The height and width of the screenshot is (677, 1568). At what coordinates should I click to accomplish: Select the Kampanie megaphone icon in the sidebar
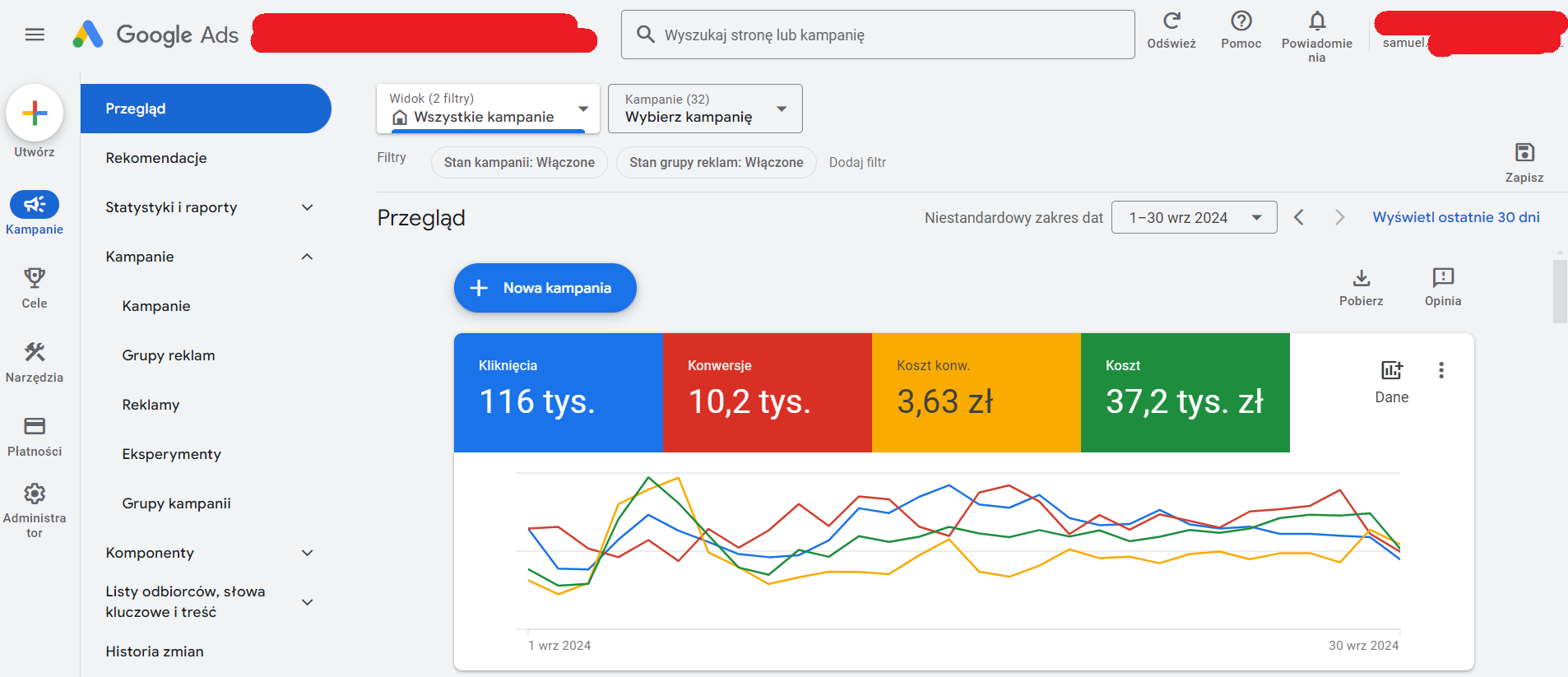(35, 204)
